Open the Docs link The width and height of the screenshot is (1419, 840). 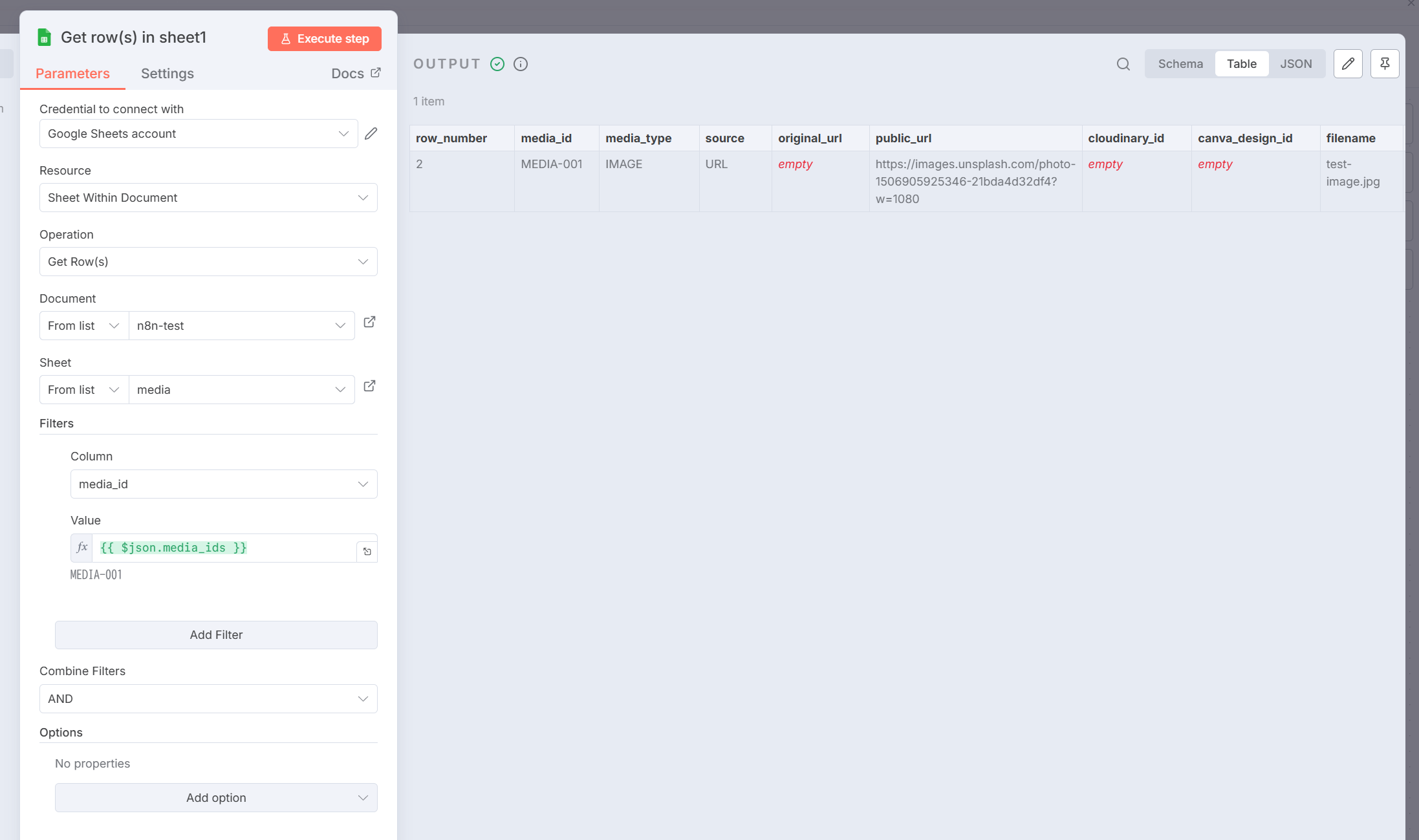[x=356, y=74]
